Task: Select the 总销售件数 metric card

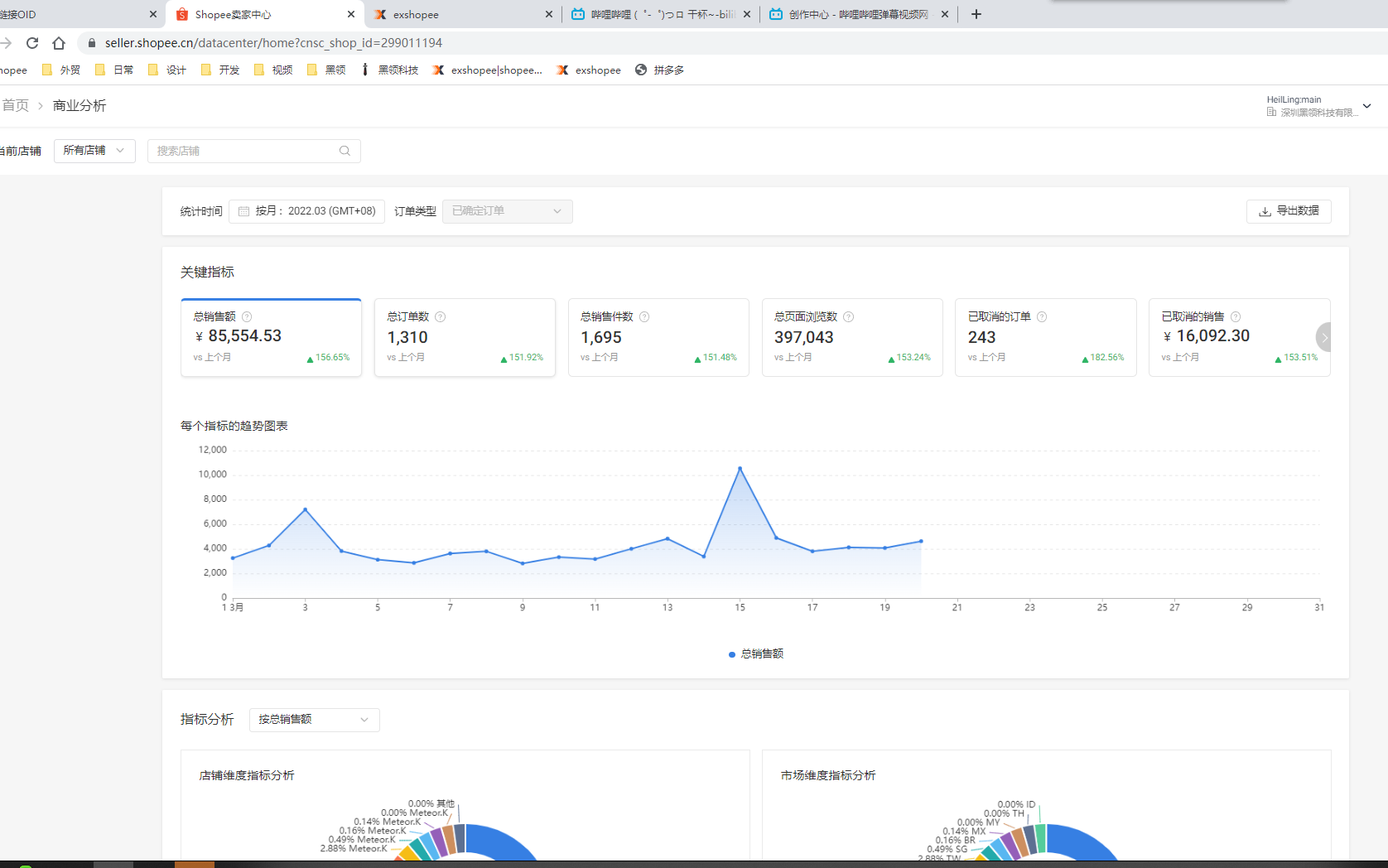Action: [x=658, y=337]
